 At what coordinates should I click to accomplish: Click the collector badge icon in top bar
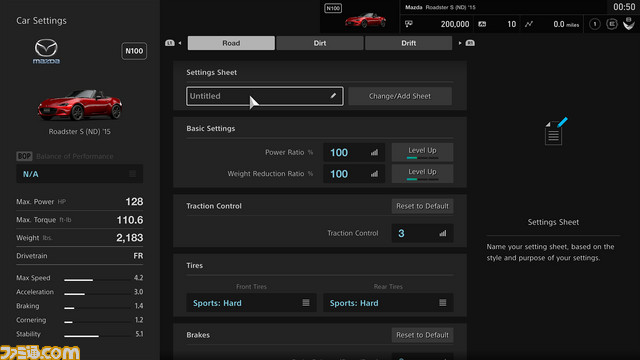[612, 24]
